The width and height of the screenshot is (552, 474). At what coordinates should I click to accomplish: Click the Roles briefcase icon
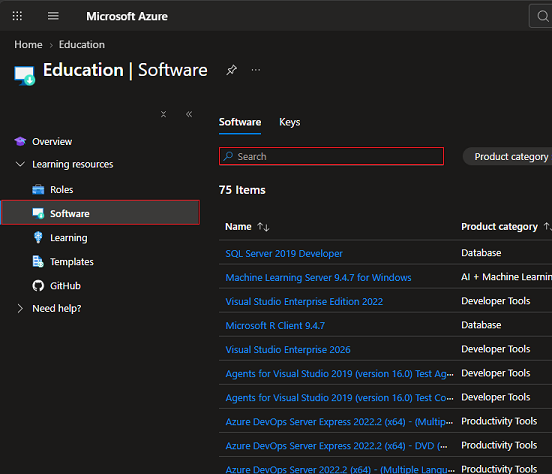point(38,189)
